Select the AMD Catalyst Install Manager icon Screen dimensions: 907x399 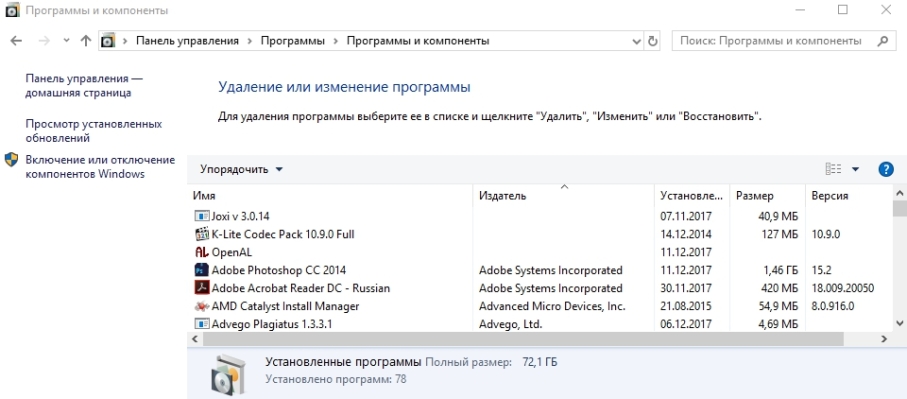click(201, 306)
